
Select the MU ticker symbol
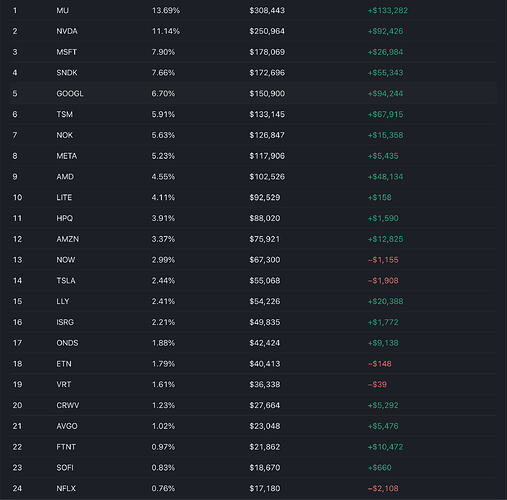62,11
